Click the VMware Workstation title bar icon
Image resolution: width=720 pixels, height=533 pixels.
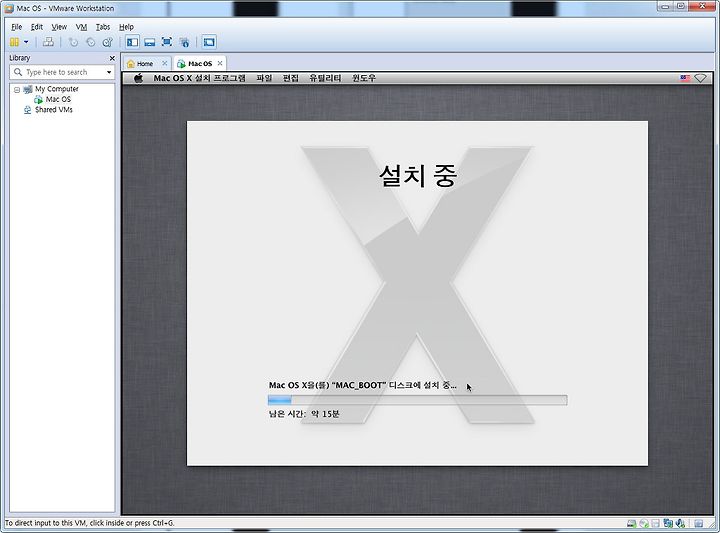coord(8,8)
